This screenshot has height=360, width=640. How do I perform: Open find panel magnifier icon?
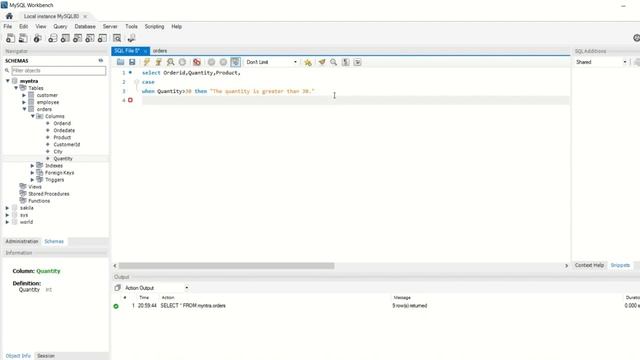pyautogui.click(x=333, y=62)
